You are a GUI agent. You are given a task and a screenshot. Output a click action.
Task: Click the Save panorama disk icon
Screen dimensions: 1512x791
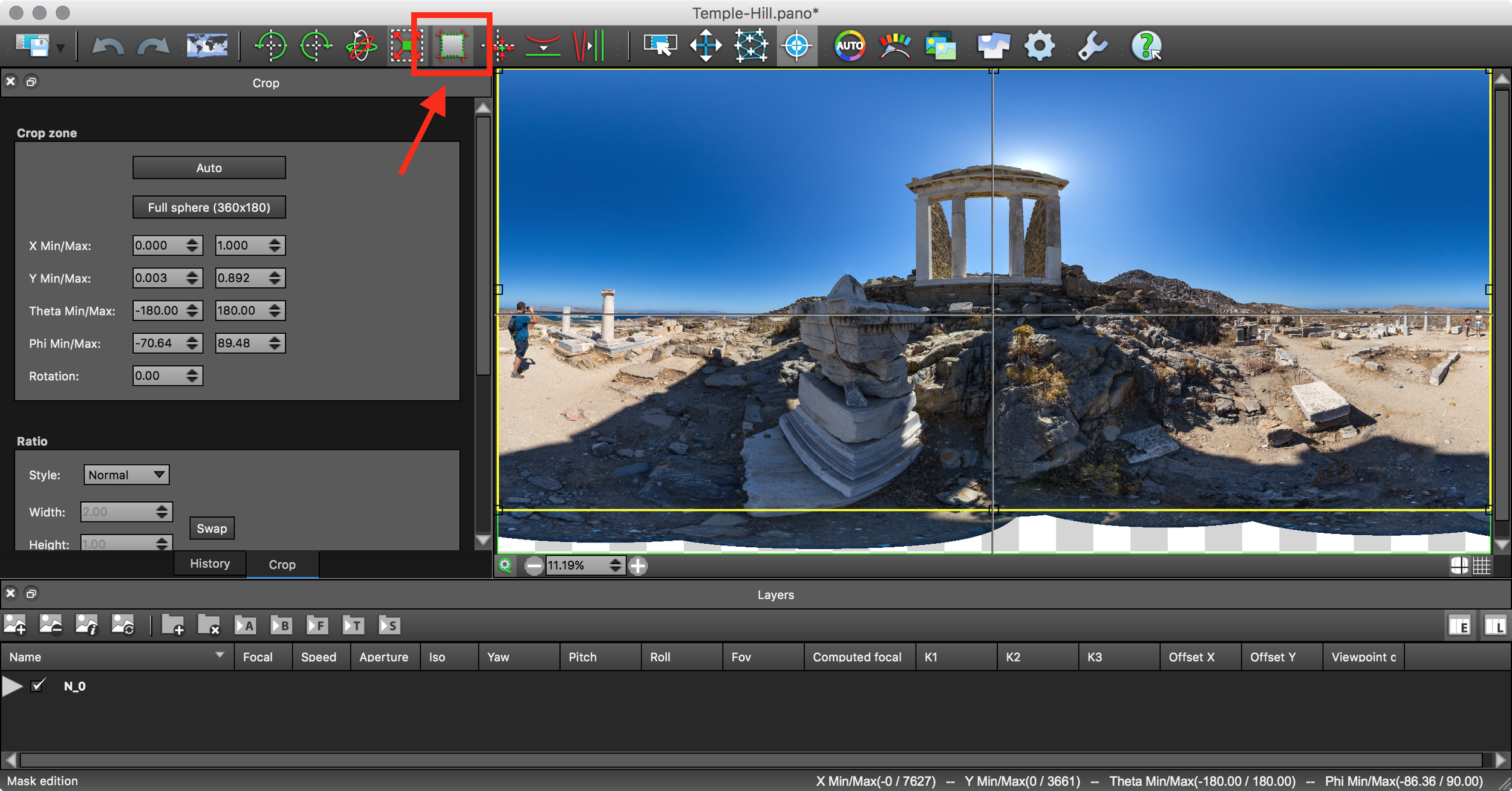[33, 45]
